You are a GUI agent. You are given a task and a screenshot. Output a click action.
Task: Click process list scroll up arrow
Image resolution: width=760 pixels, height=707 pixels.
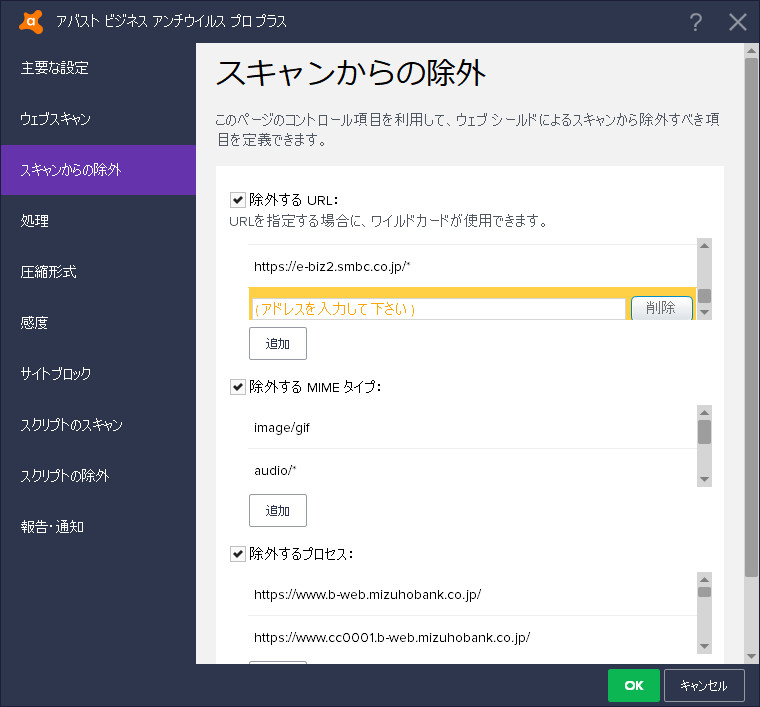coord(704,580)
